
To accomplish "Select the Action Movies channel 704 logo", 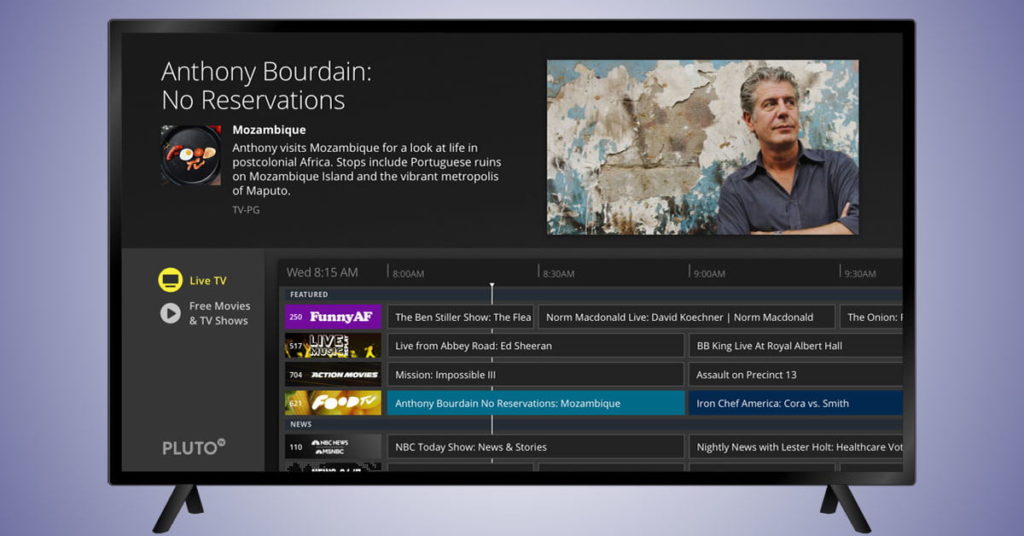I will point(333,375).
